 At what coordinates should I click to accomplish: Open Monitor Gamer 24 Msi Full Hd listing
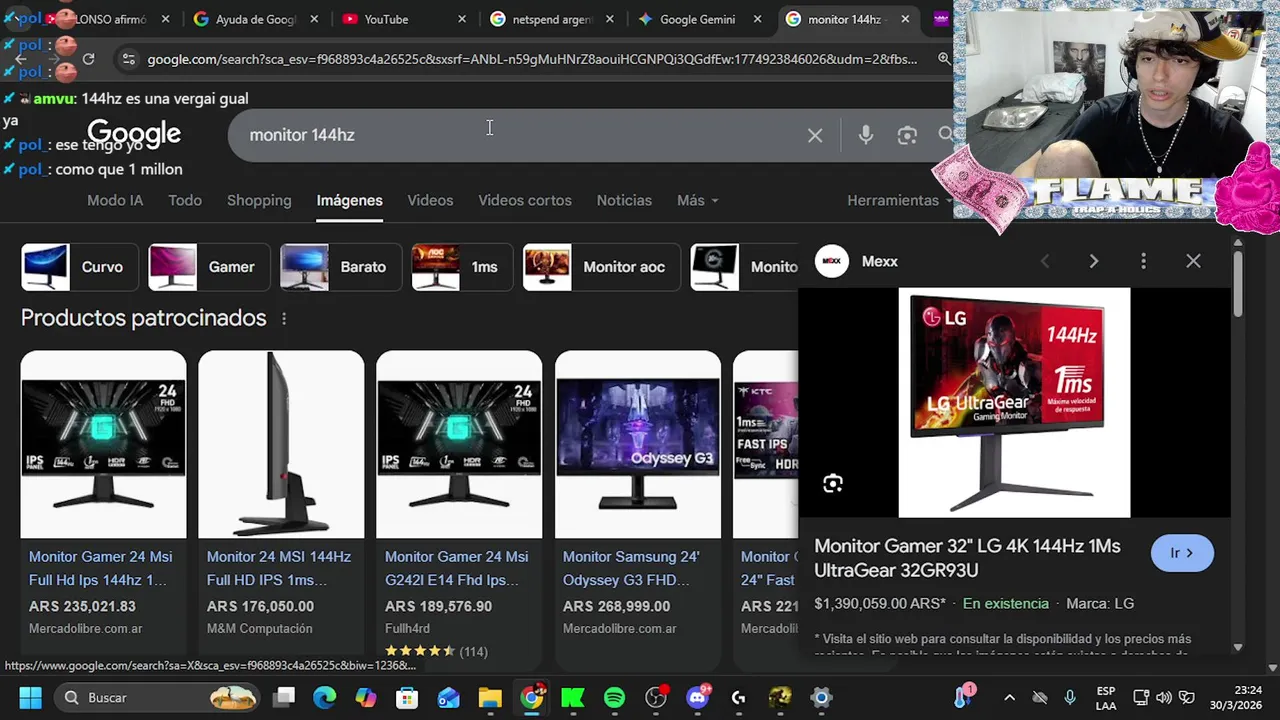(100, 568)
